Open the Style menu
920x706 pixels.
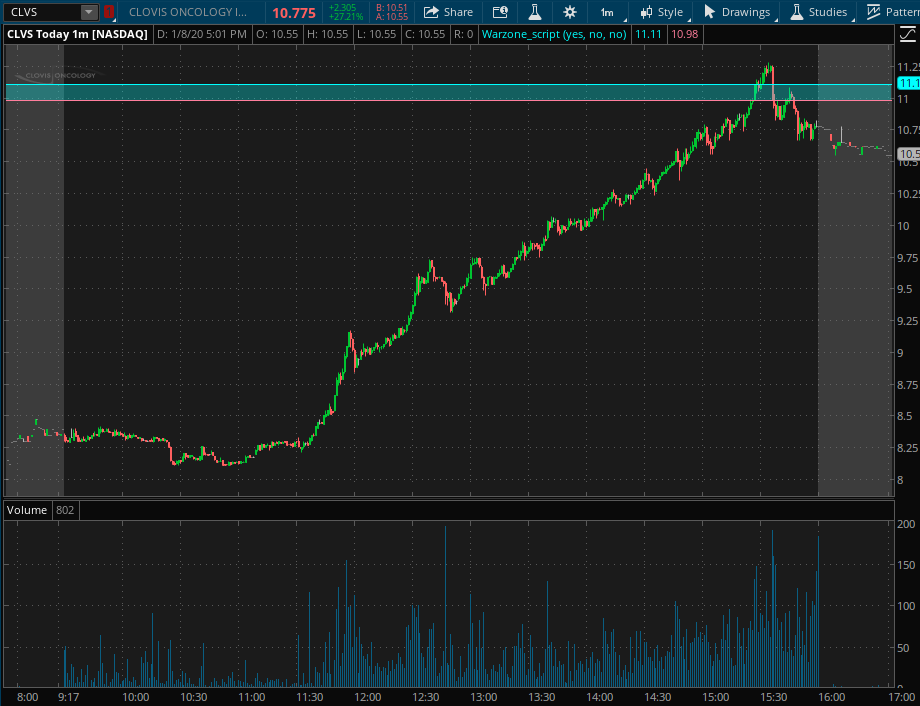tap(661, 12)
